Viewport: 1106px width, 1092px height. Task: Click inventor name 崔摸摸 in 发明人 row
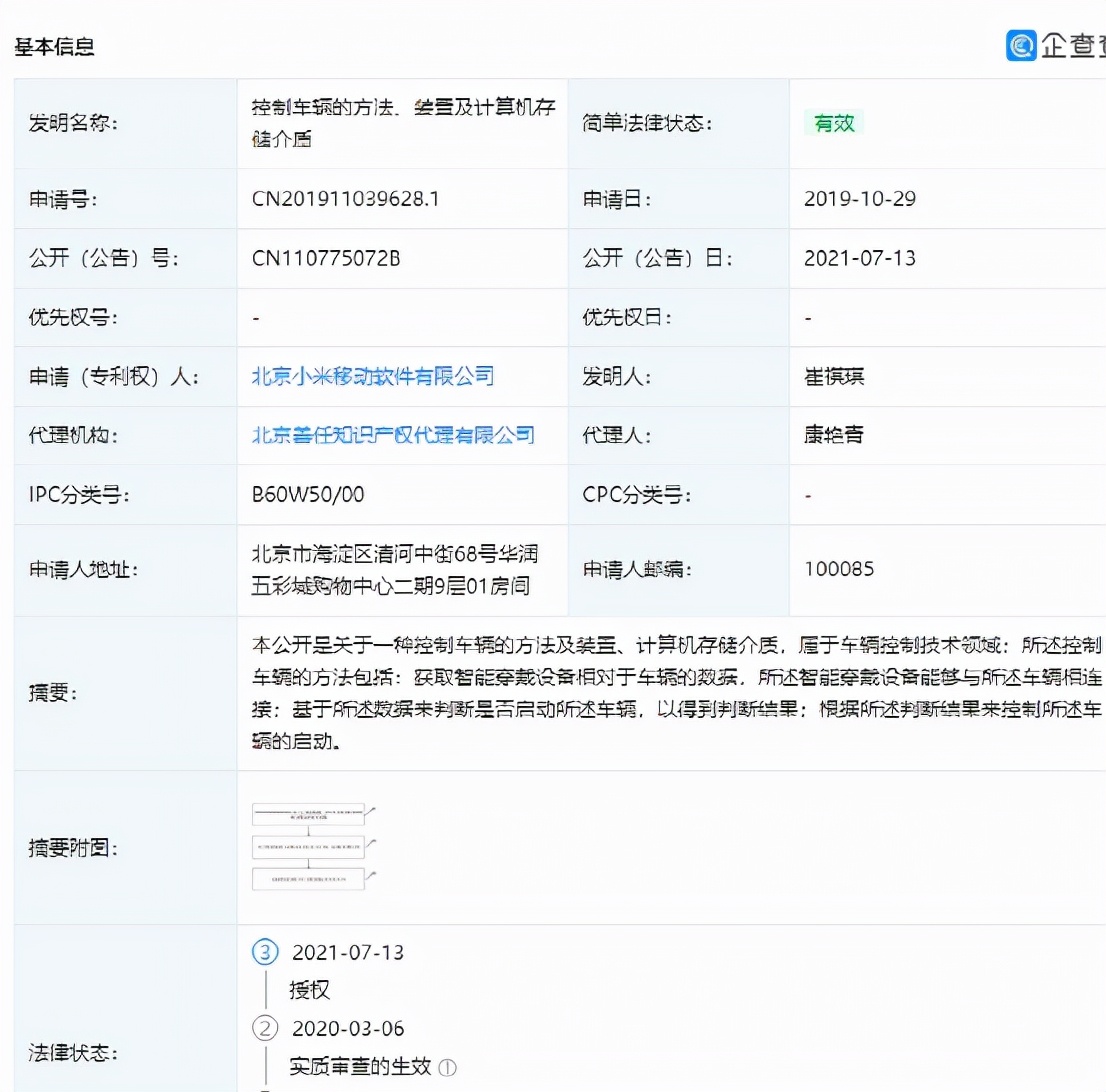(834, 377)
